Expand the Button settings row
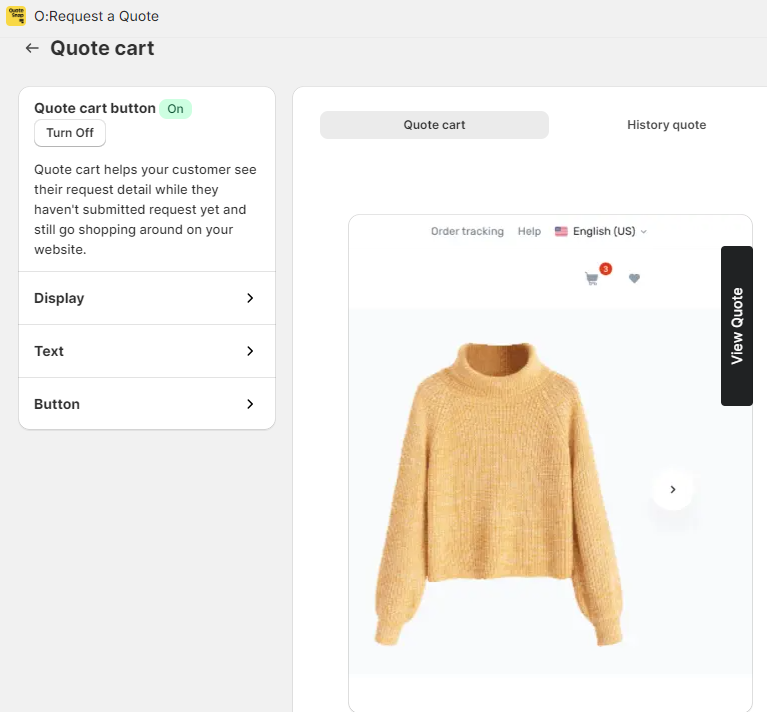Viewport: 767px width, 712px height. point(147,404)
